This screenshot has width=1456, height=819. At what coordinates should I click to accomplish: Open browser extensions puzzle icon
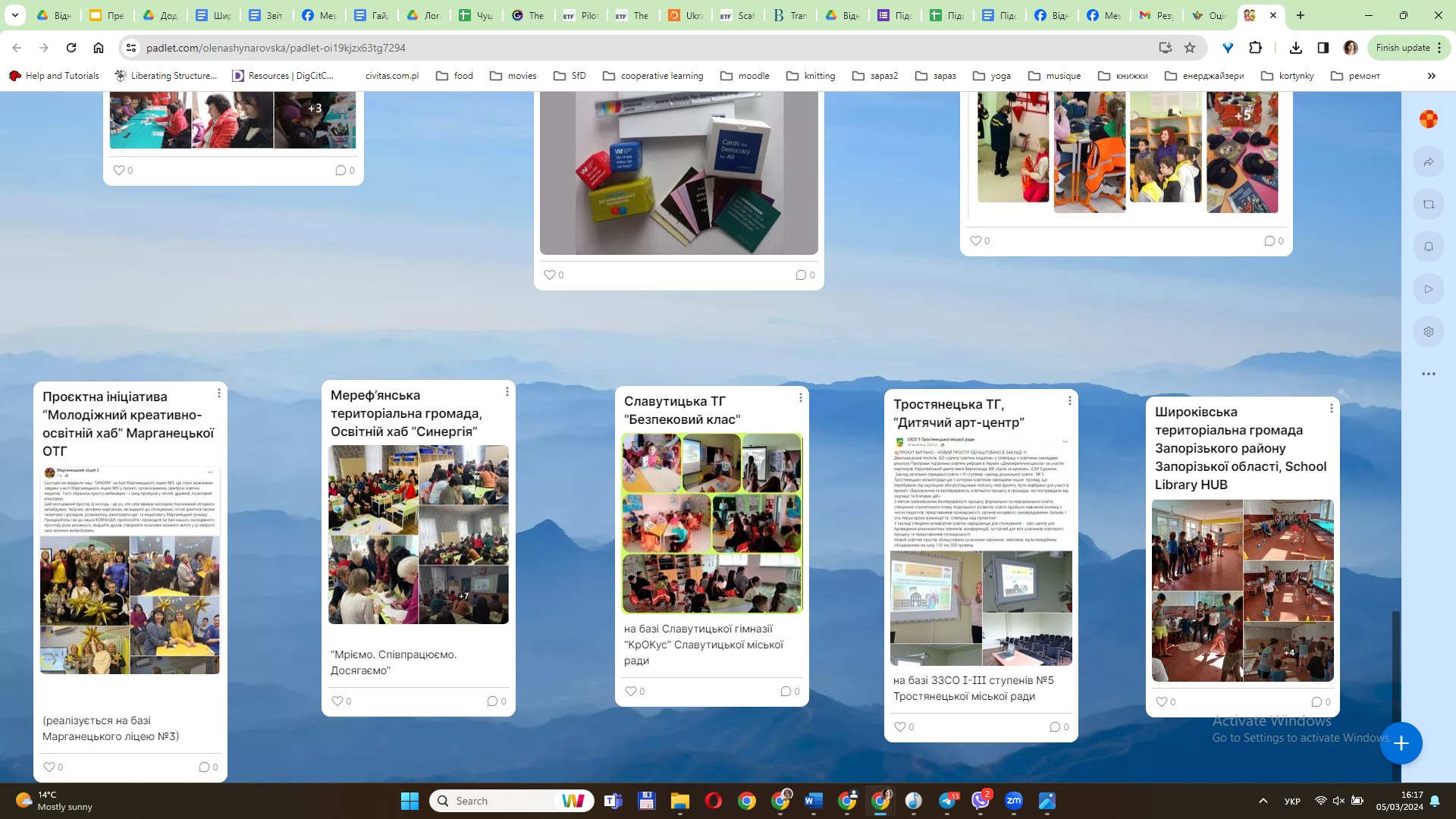tap(1256, 48)
